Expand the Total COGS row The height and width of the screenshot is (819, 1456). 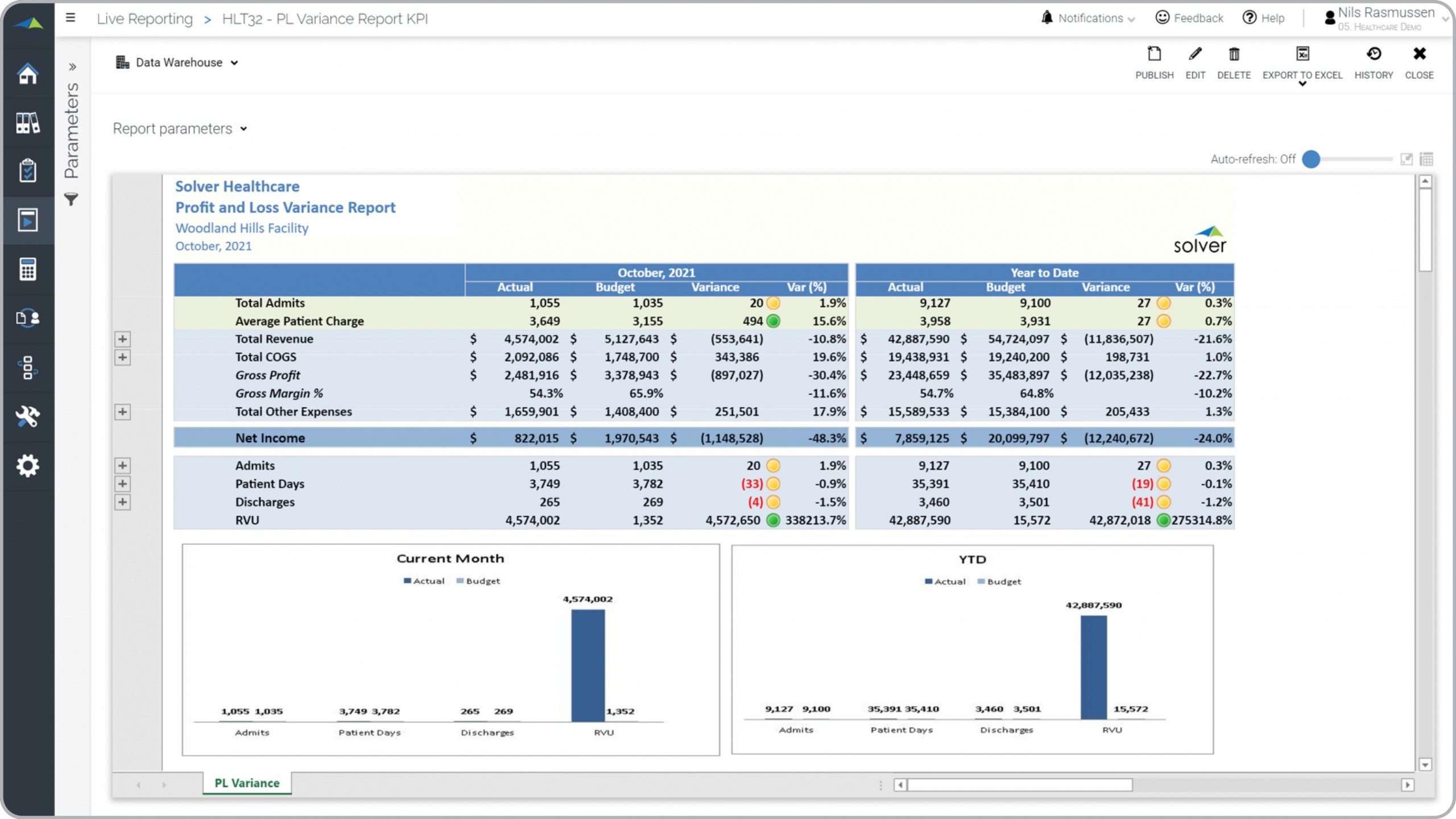click(x=122, y=358)
